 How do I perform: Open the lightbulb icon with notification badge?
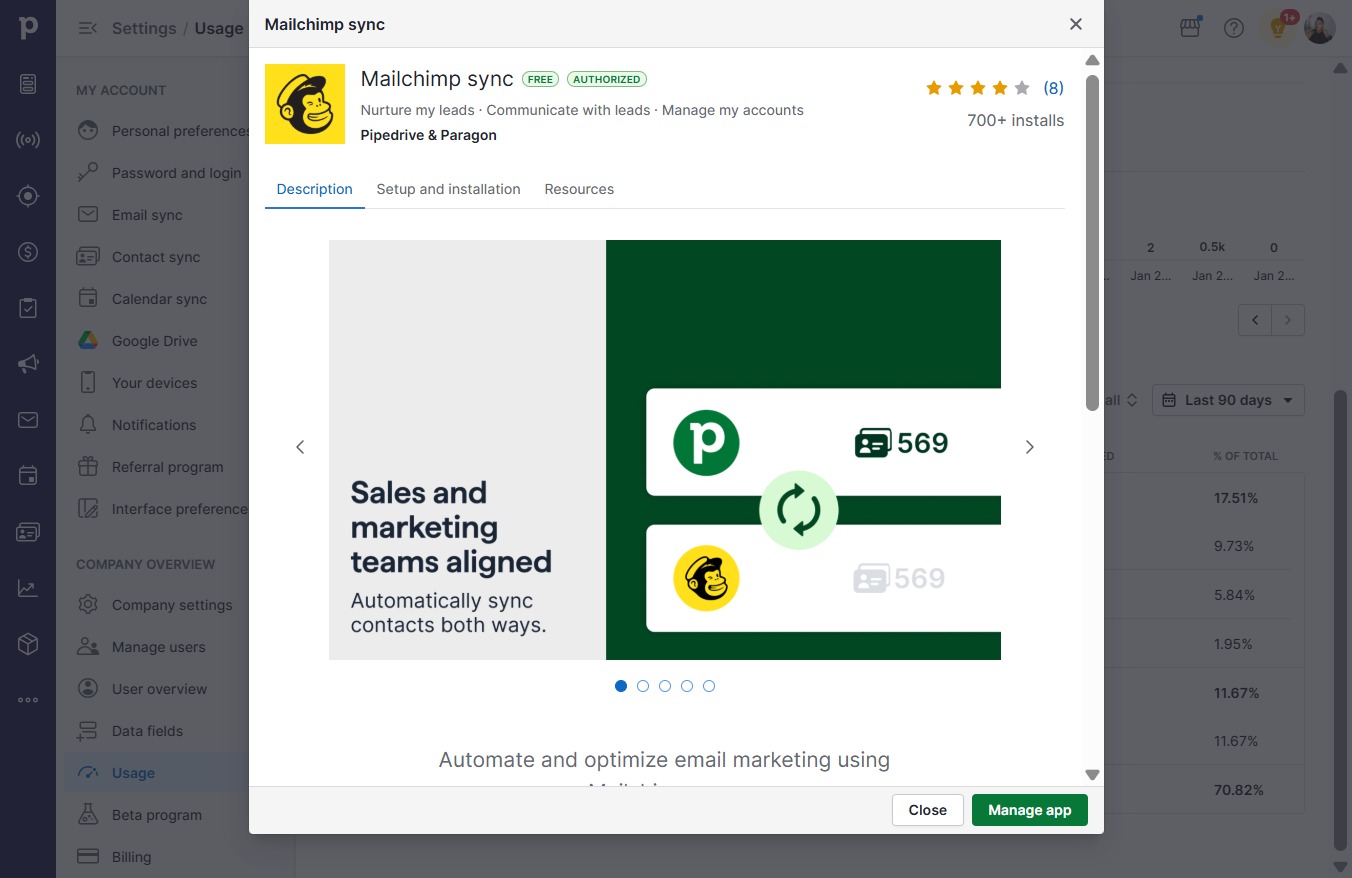click(1278, 28)
